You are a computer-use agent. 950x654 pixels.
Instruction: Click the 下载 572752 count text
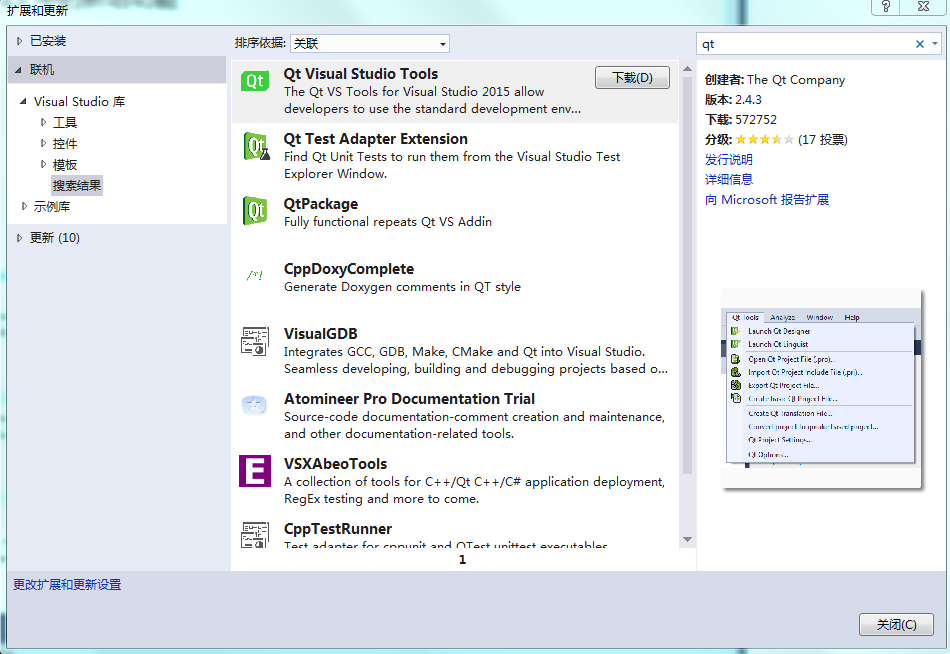point(740,119)
